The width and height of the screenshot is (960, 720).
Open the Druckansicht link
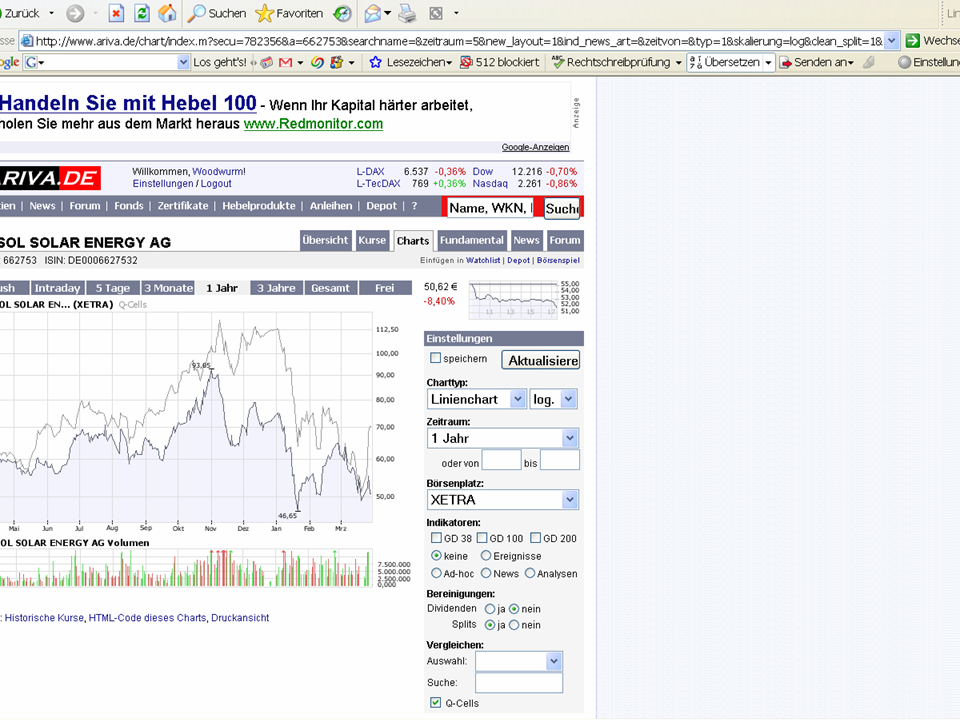[240, 618]
